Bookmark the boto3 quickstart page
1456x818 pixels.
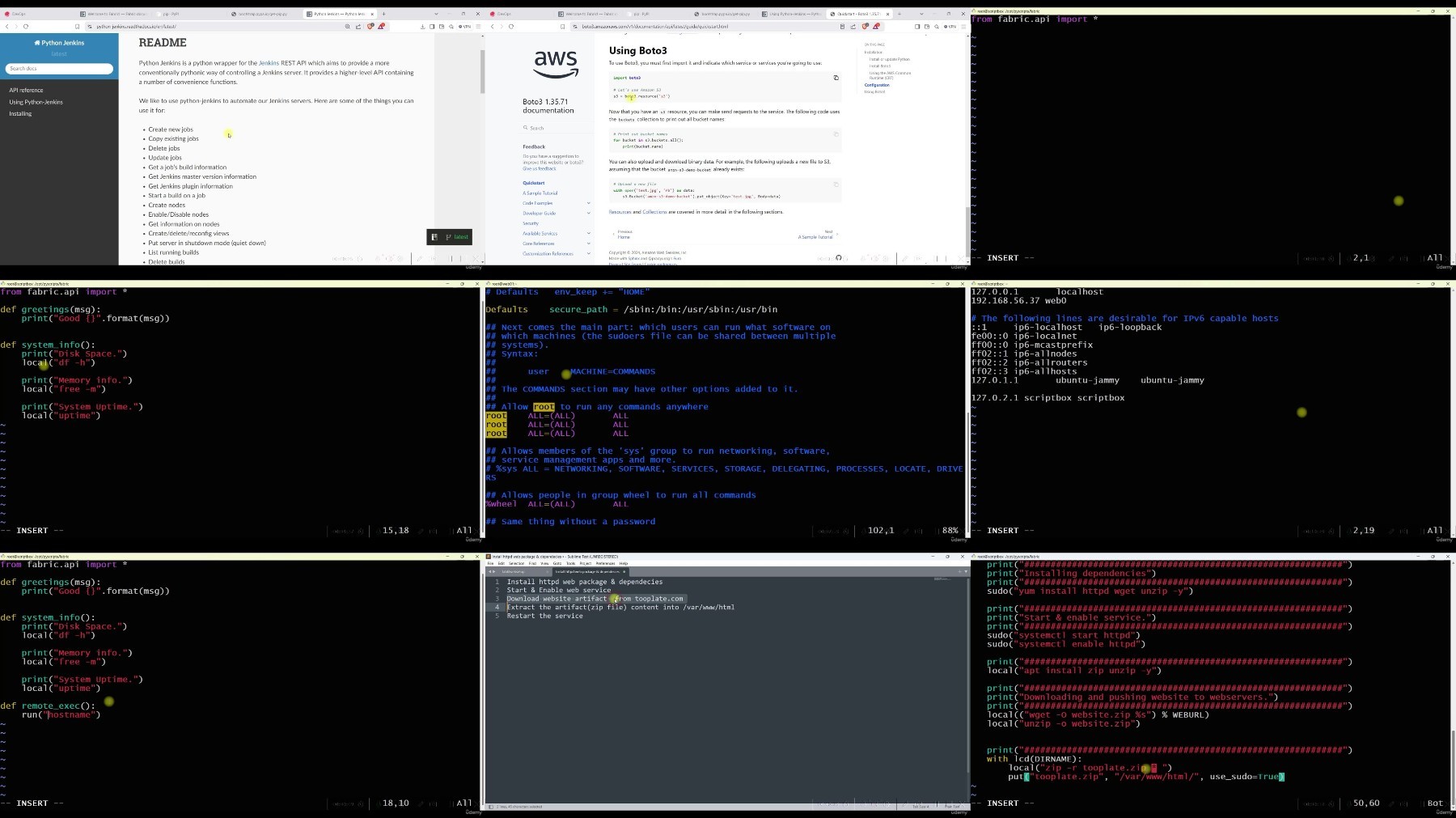[x=563, y=27]
